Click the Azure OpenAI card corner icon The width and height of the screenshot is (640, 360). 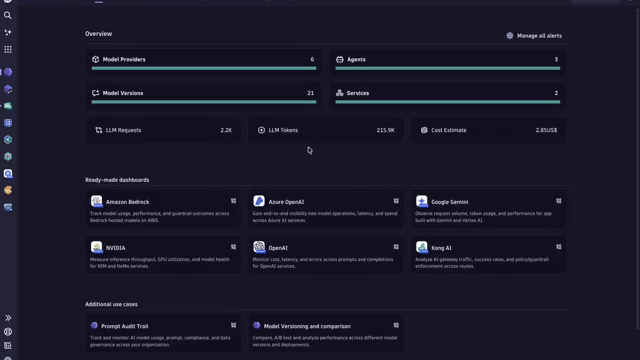point(396,201)
